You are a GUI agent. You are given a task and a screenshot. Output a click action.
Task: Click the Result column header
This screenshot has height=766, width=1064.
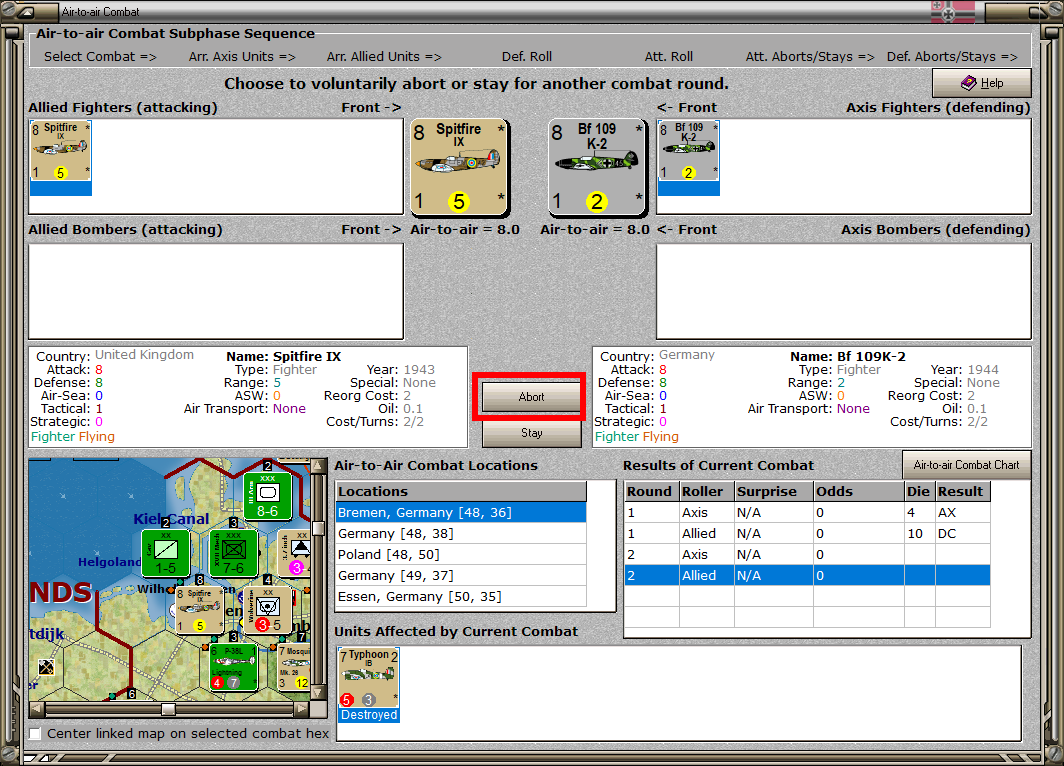click(963, 491)
